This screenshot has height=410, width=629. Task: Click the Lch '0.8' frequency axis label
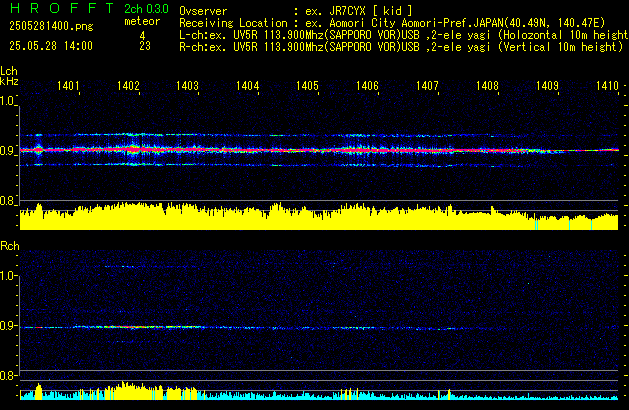pyautogui.click(x=7, y=201)
